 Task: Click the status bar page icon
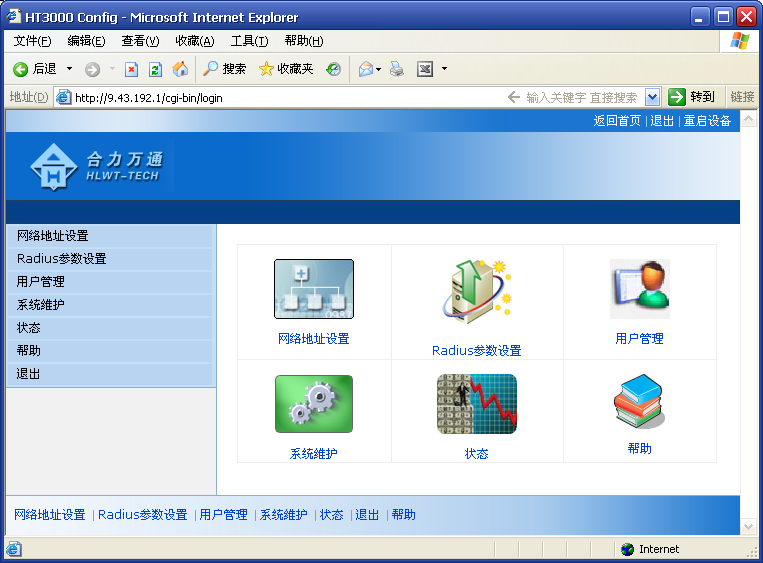[14, 549]
